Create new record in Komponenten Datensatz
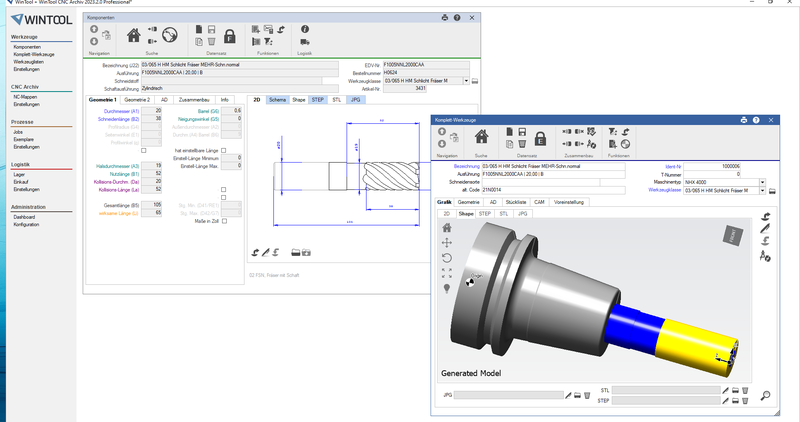800x422 pixels. click(199, 30)
